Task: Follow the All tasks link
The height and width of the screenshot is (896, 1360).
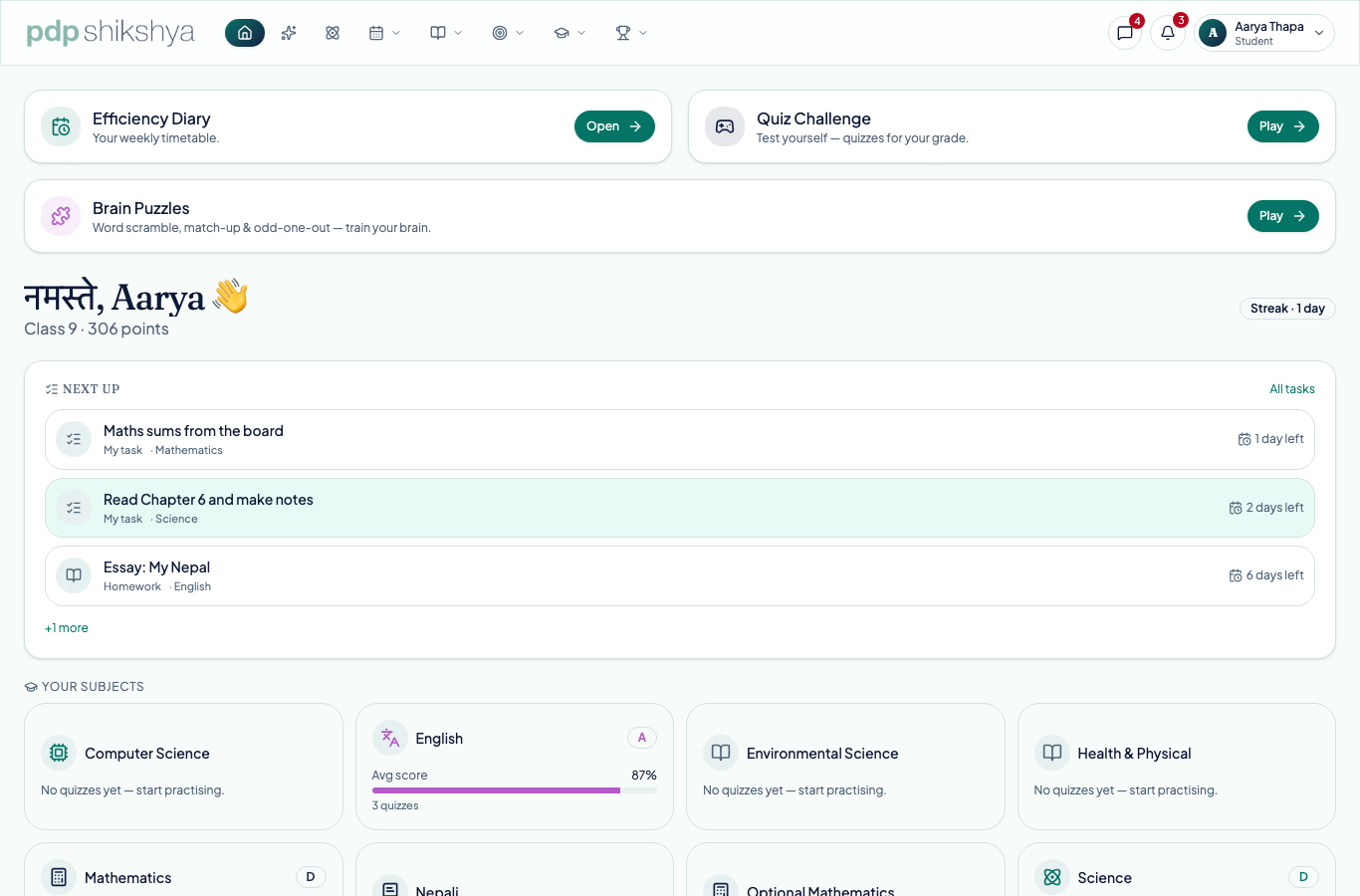Action: 1292,389
